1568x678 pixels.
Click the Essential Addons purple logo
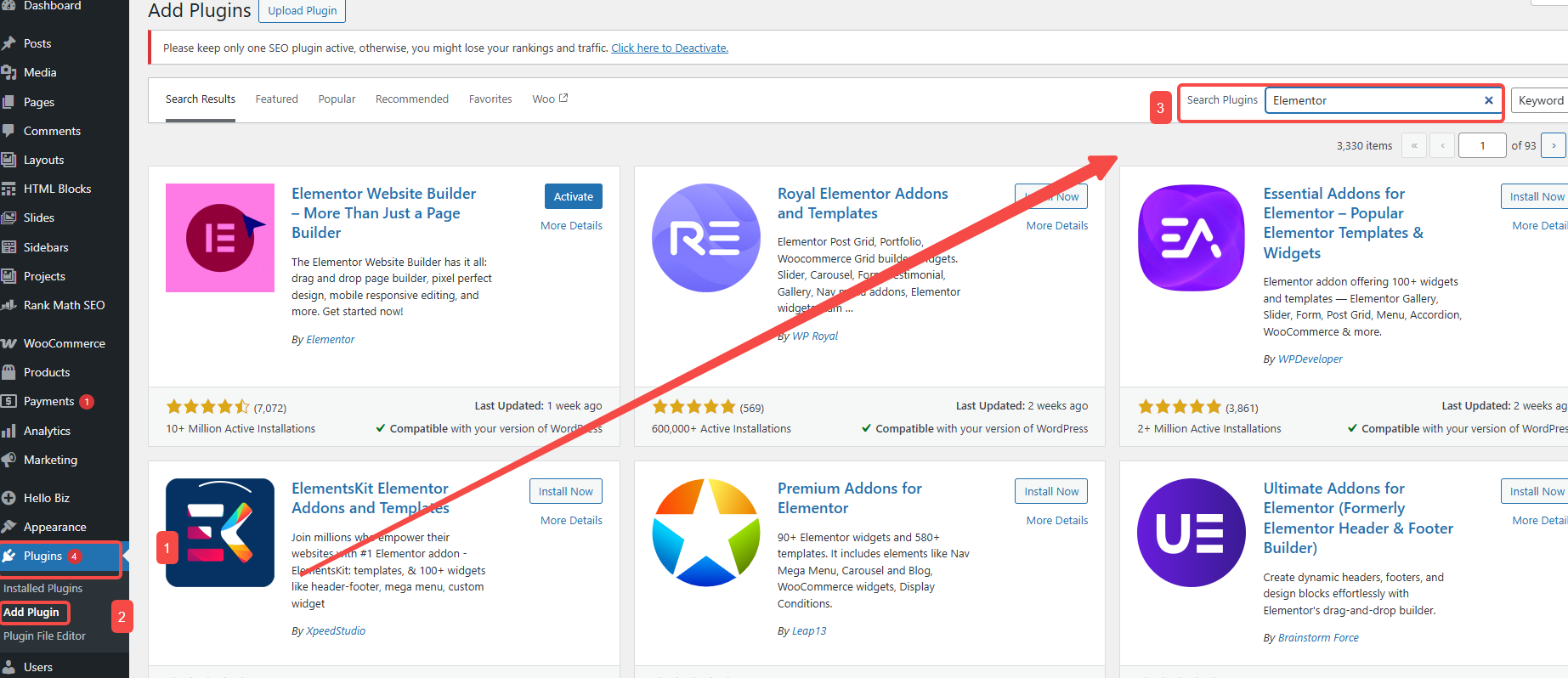1192,238
